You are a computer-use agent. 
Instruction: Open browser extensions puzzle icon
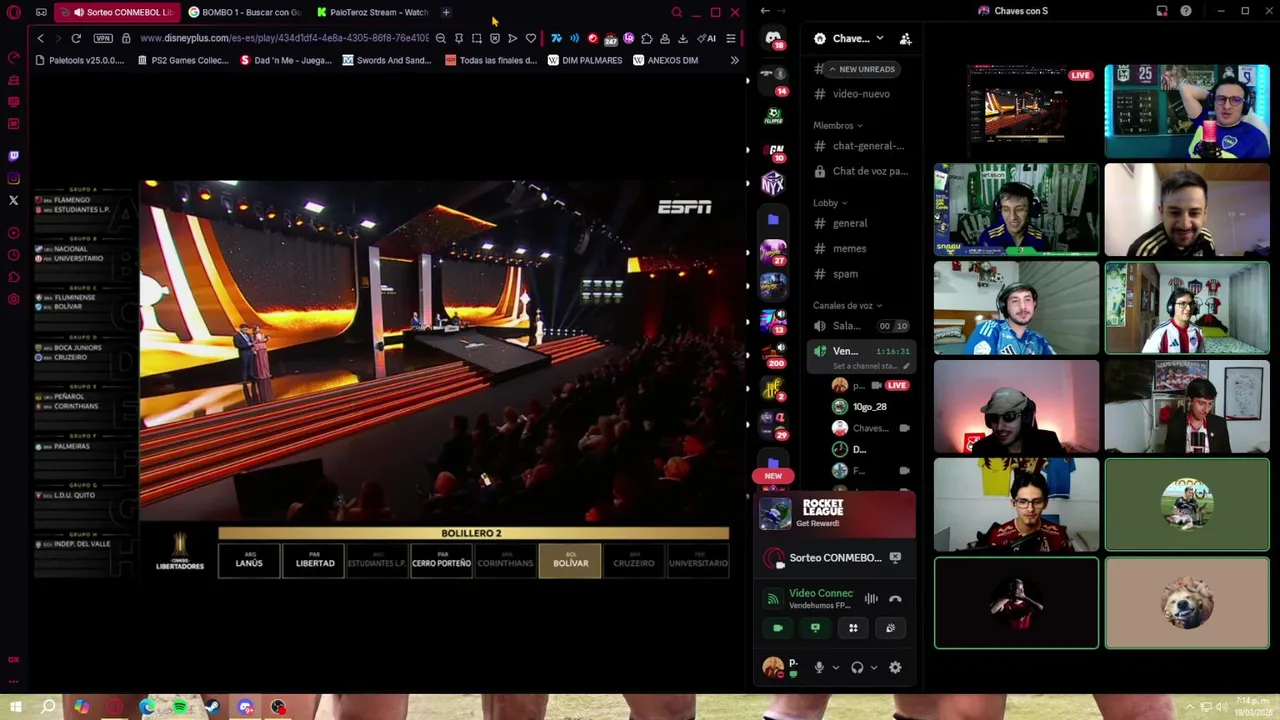pos(647,38)
